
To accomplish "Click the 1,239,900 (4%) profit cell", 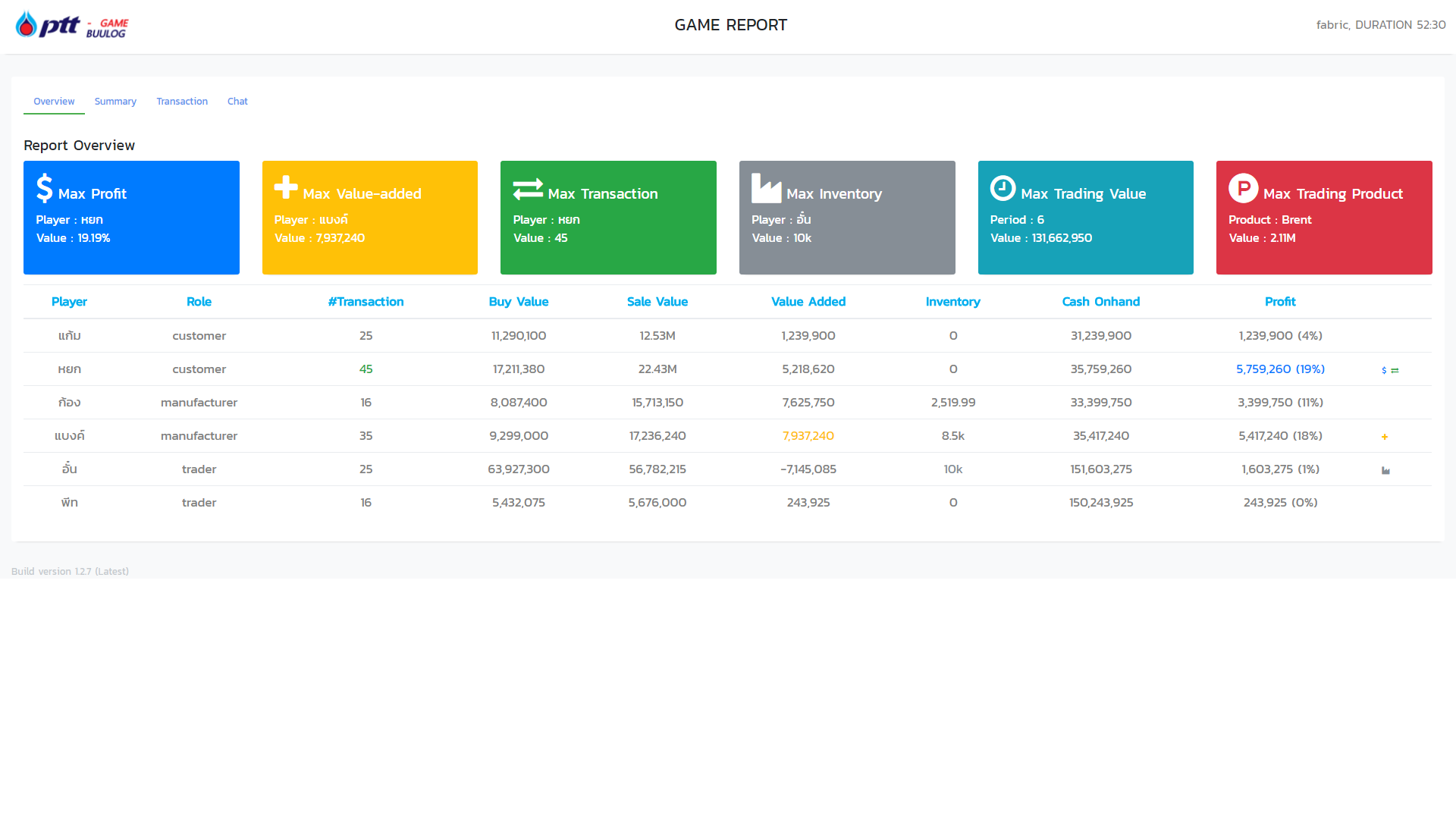I will (x=1280, y=336).
